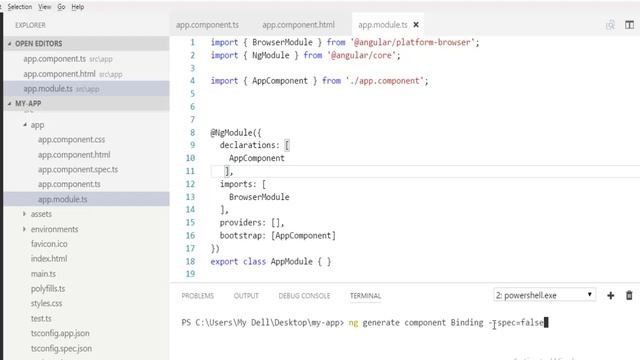Select app.module.ts in app folder

(86, 199)
